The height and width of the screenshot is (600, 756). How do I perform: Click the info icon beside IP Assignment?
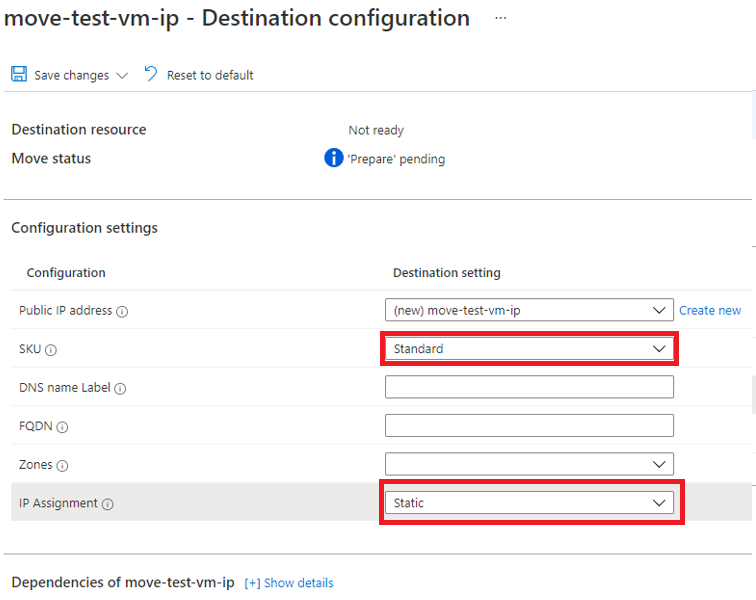click(108, 505)
